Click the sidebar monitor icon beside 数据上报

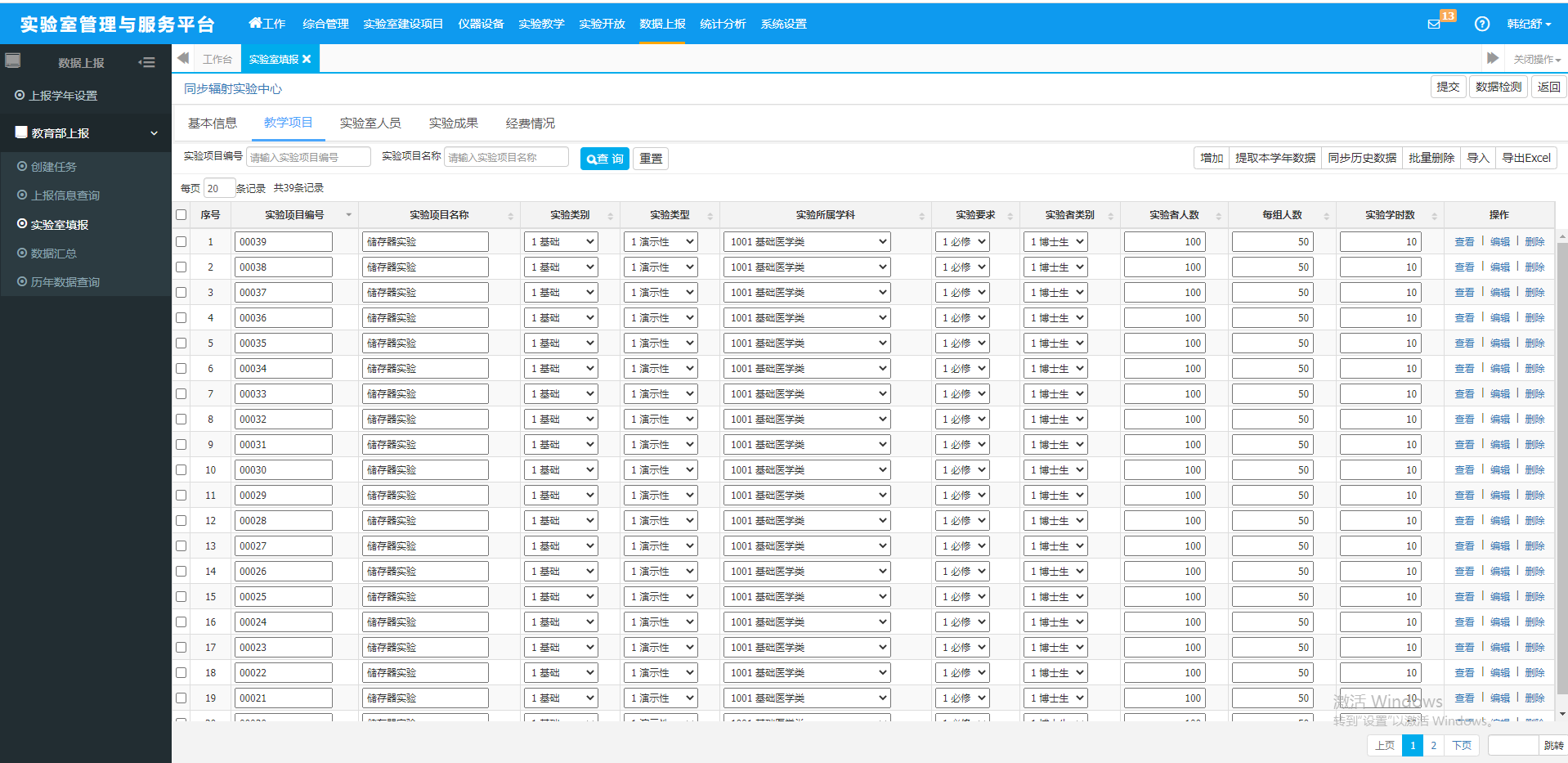[x=13, y=61]
